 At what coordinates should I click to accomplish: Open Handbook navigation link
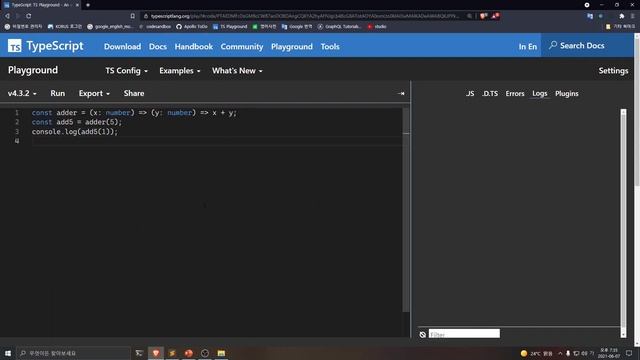193,47
